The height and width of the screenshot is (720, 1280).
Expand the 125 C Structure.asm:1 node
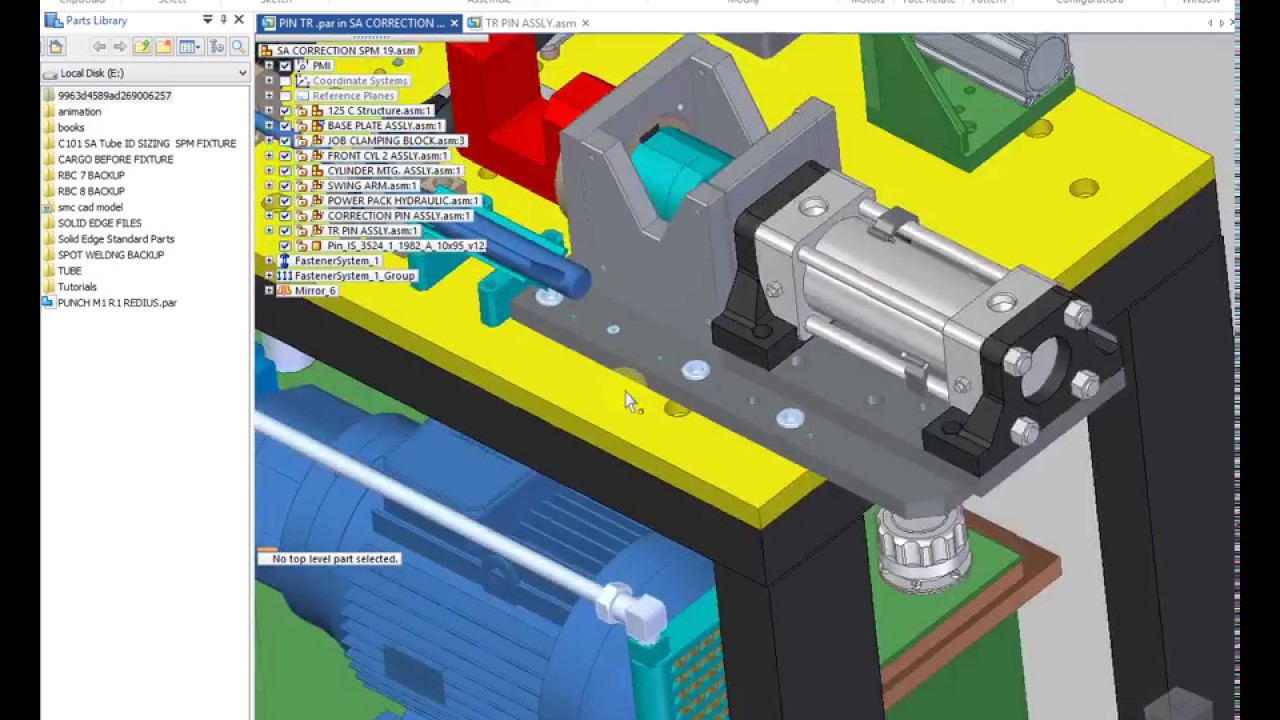pos(269,111)
